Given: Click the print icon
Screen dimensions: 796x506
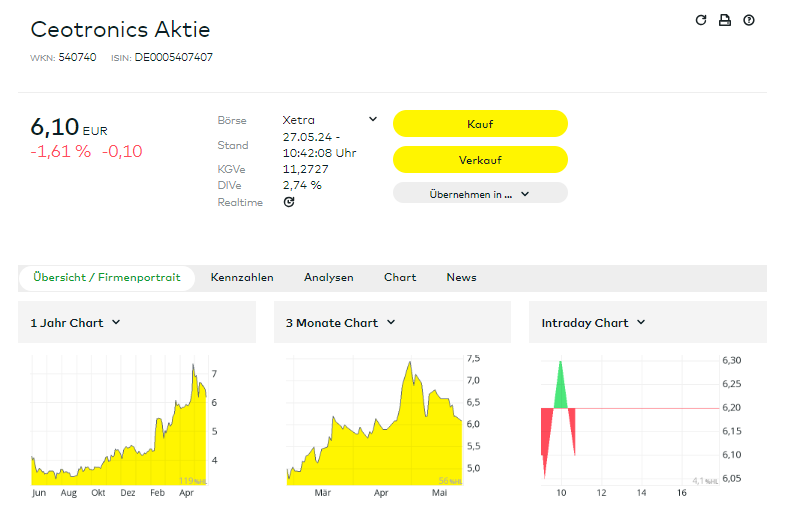Looking at the screenshot, I should pos(724,20).
